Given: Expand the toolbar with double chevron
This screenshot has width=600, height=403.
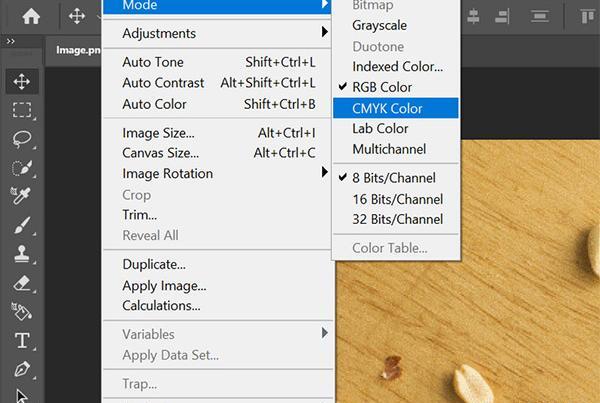Looking at the screenshot, I should (x=11, y=41).
